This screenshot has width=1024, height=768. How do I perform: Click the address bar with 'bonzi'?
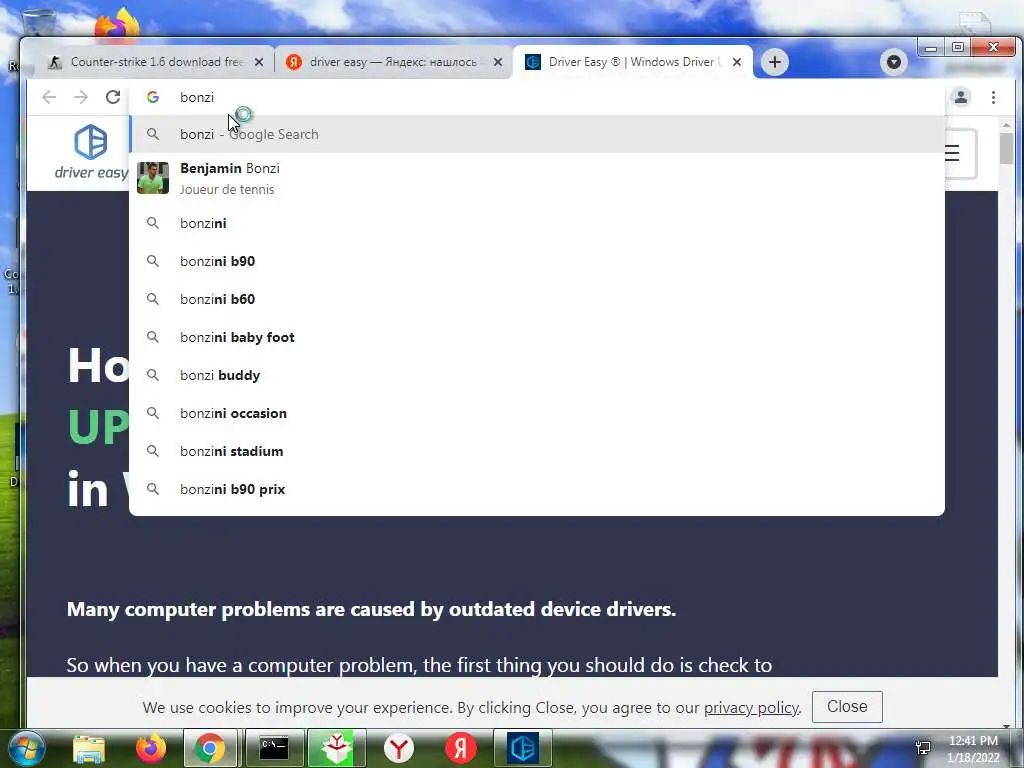(x=537, y=97)
